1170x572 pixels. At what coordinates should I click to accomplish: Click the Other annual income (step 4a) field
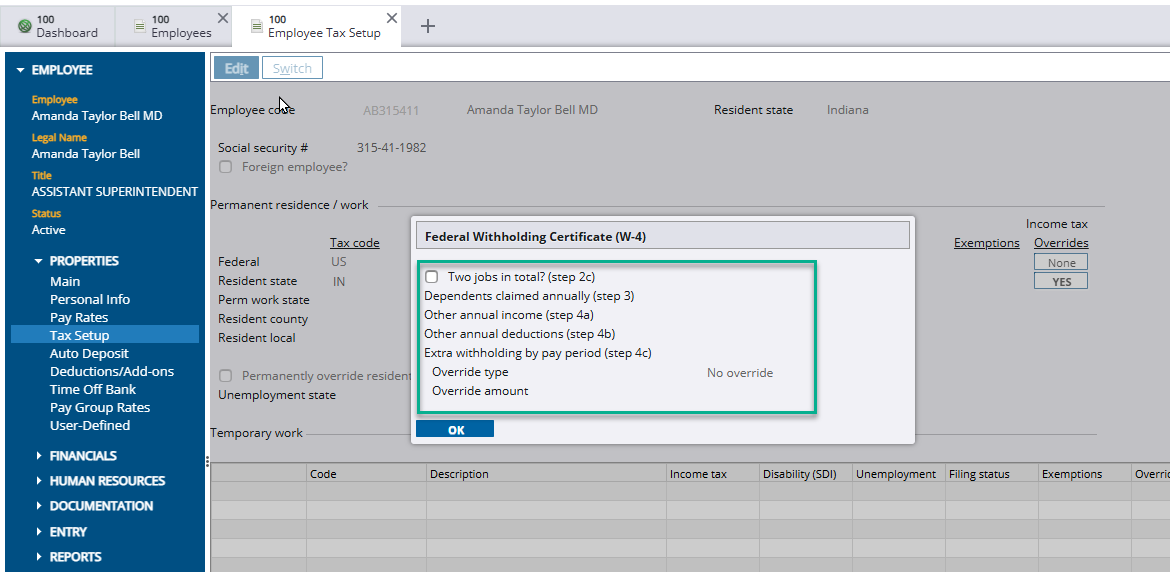click(509, 315)
